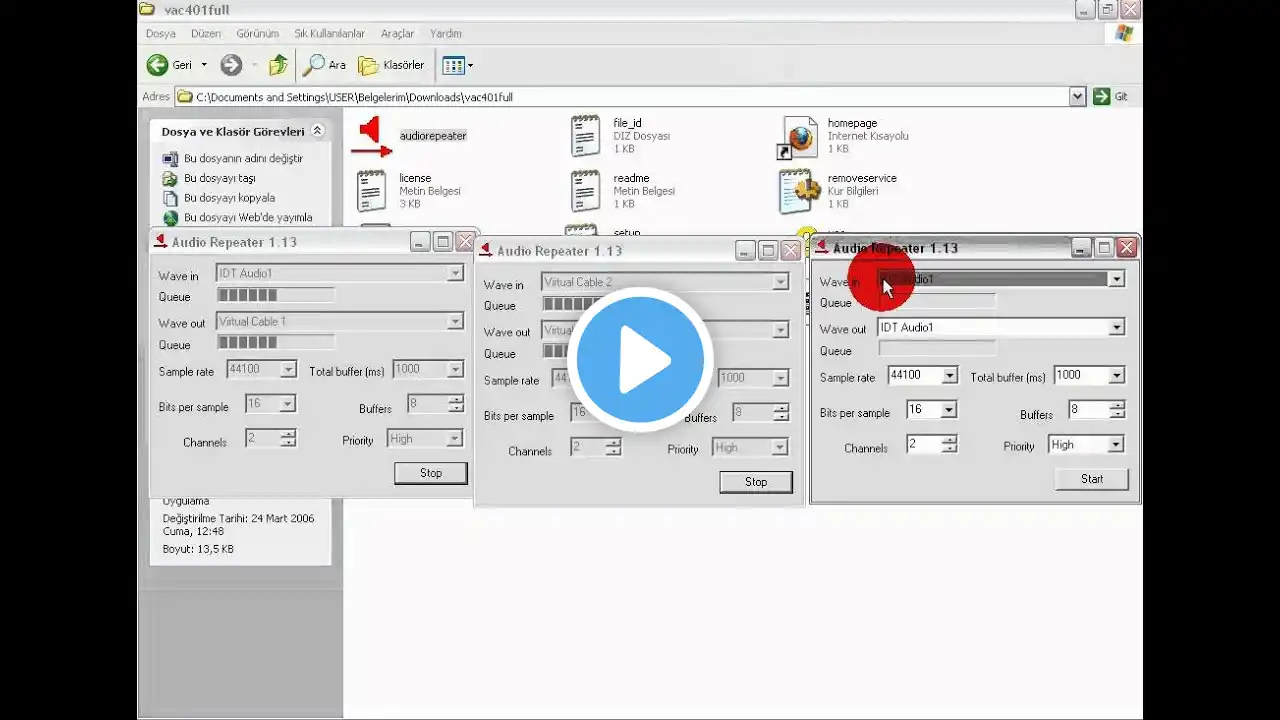Click the folder icon in the address bar
Screen dimensions: 1280x720
point(184,97)
